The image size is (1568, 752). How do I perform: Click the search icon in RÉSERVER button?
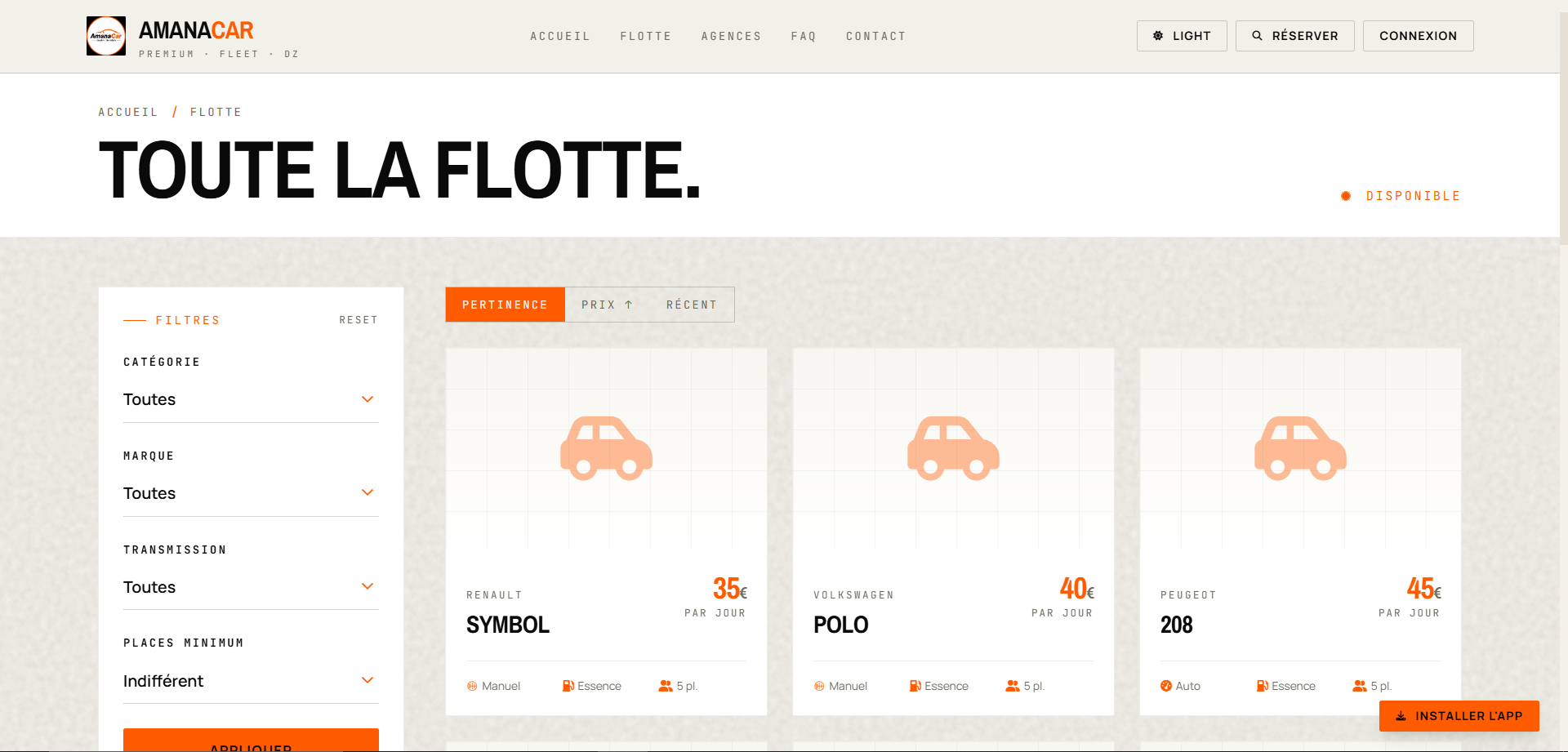[x=1258, y=36]
